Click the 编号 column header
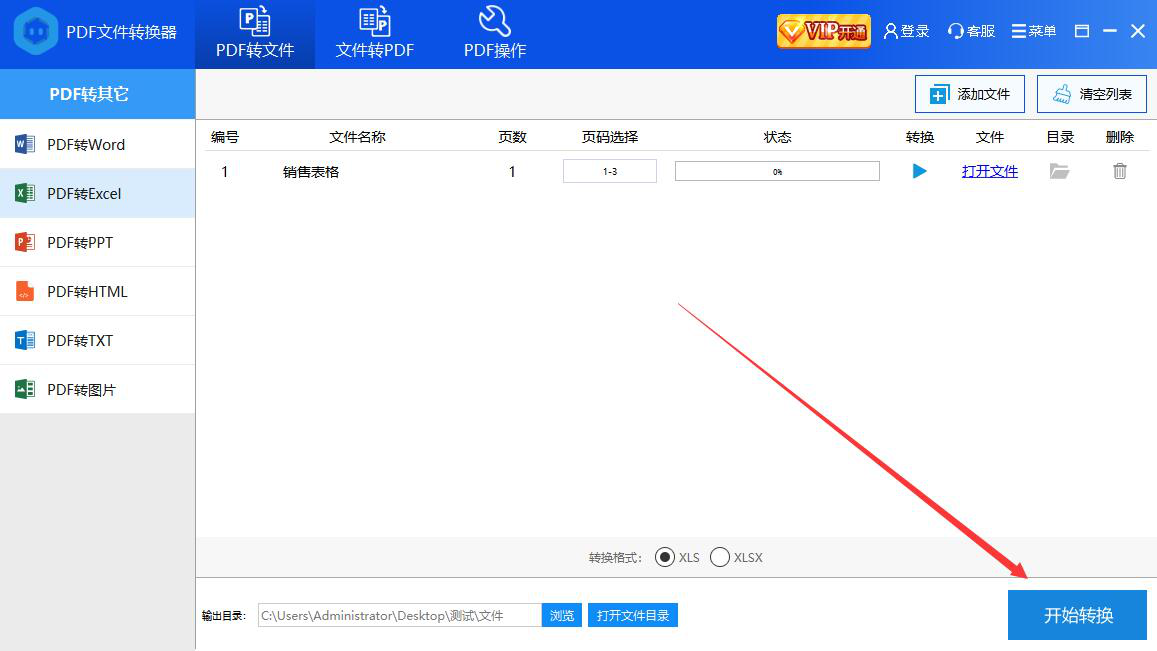 click(x=224, y=137)
